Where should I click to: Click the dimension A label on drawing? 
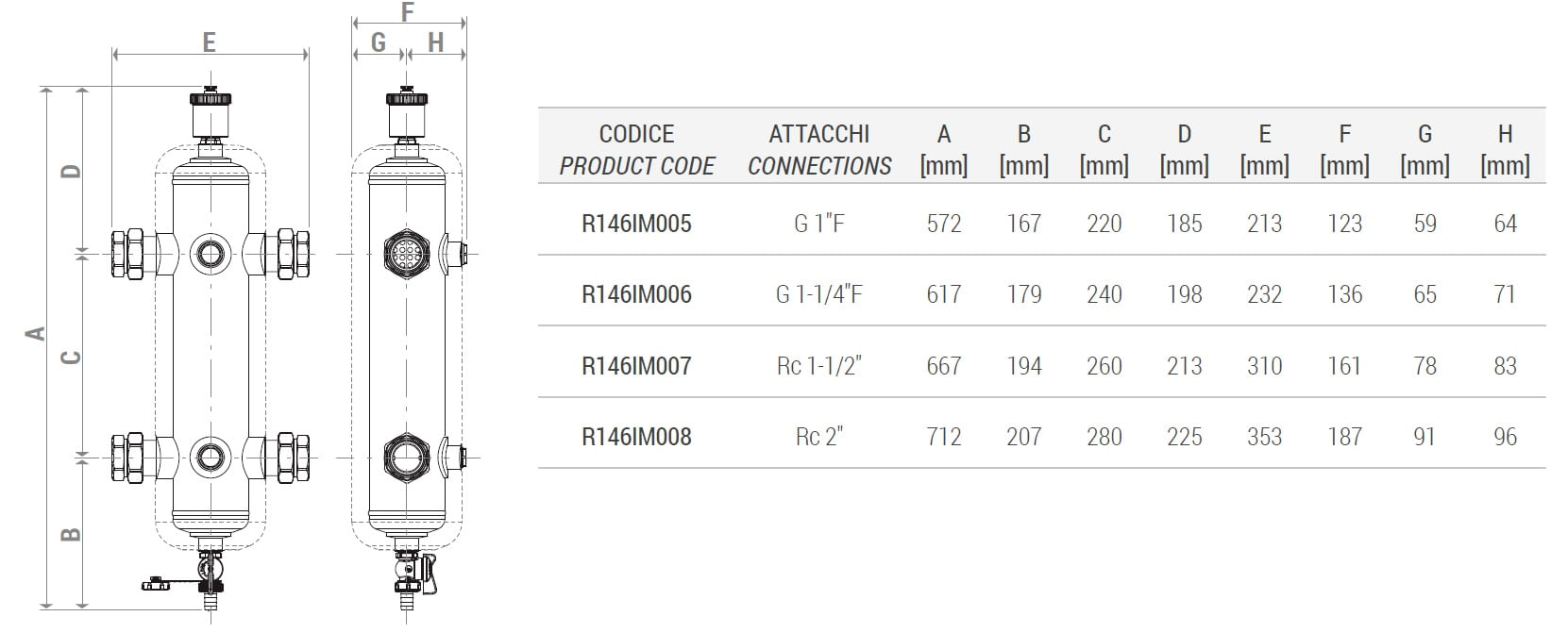35,332
